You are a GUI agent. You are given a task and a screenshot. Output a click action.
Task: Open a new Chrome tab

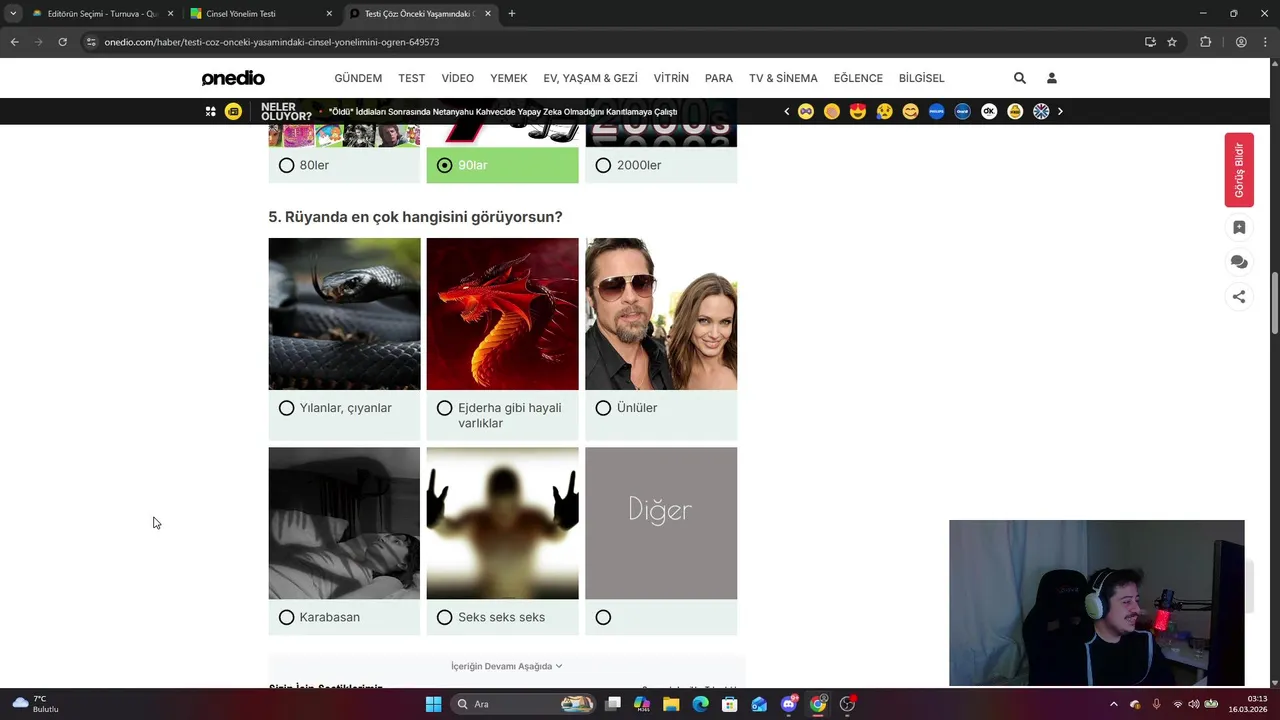coord(512,14)
